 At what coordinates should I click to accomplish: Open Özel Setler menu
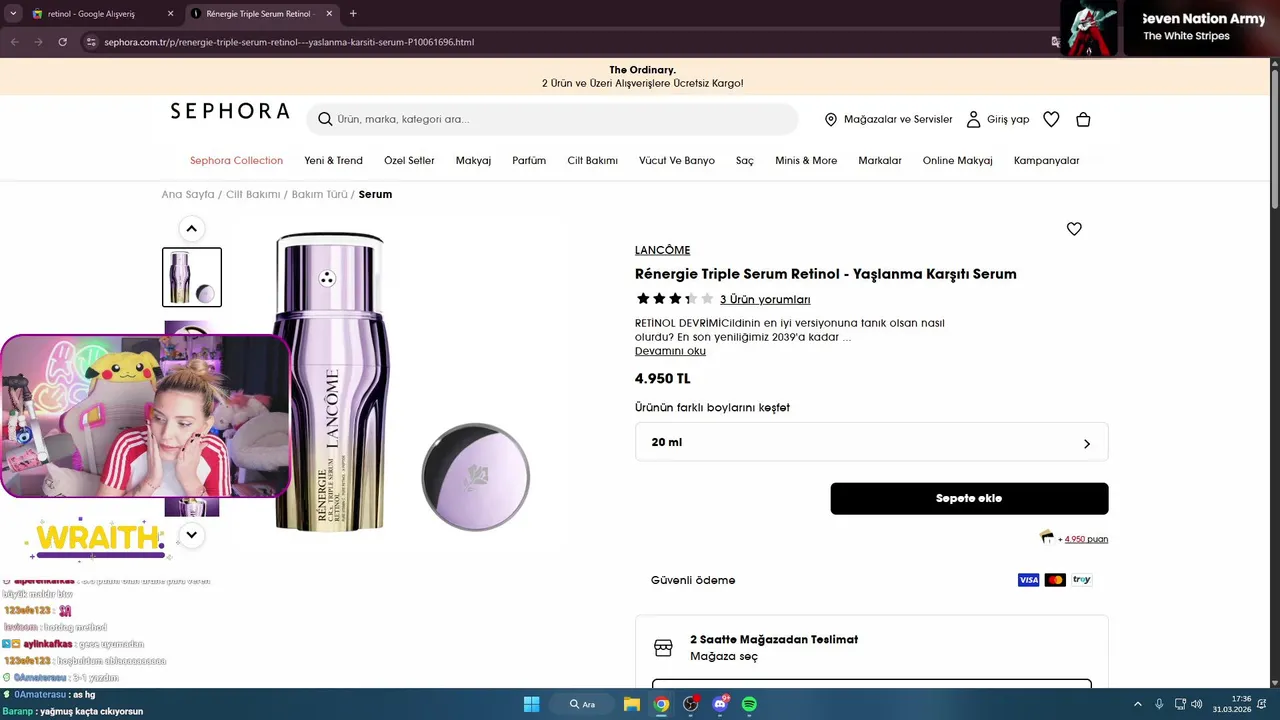(409, 160)
